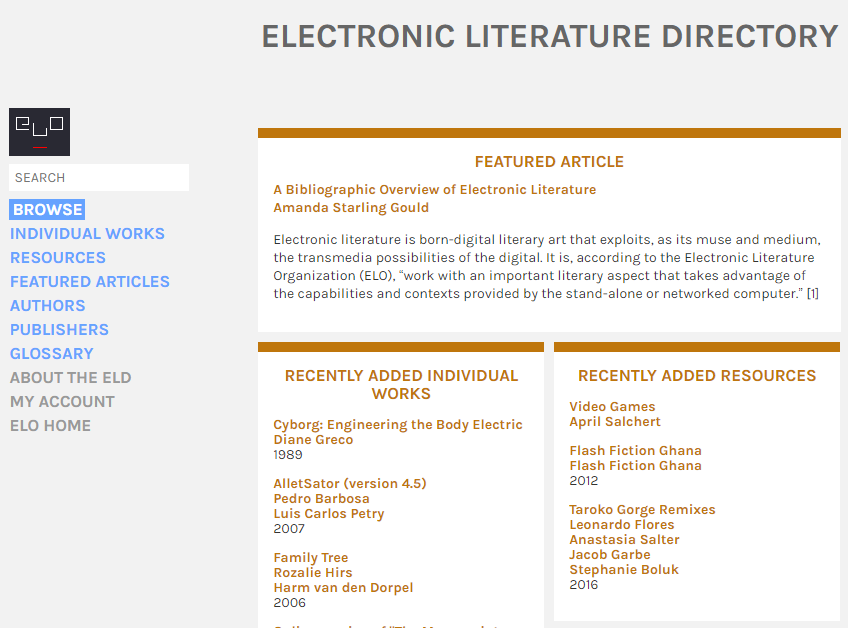The image size is (848, 628).
Task: View author Pedro Barbosa
Action: (321, 499)
